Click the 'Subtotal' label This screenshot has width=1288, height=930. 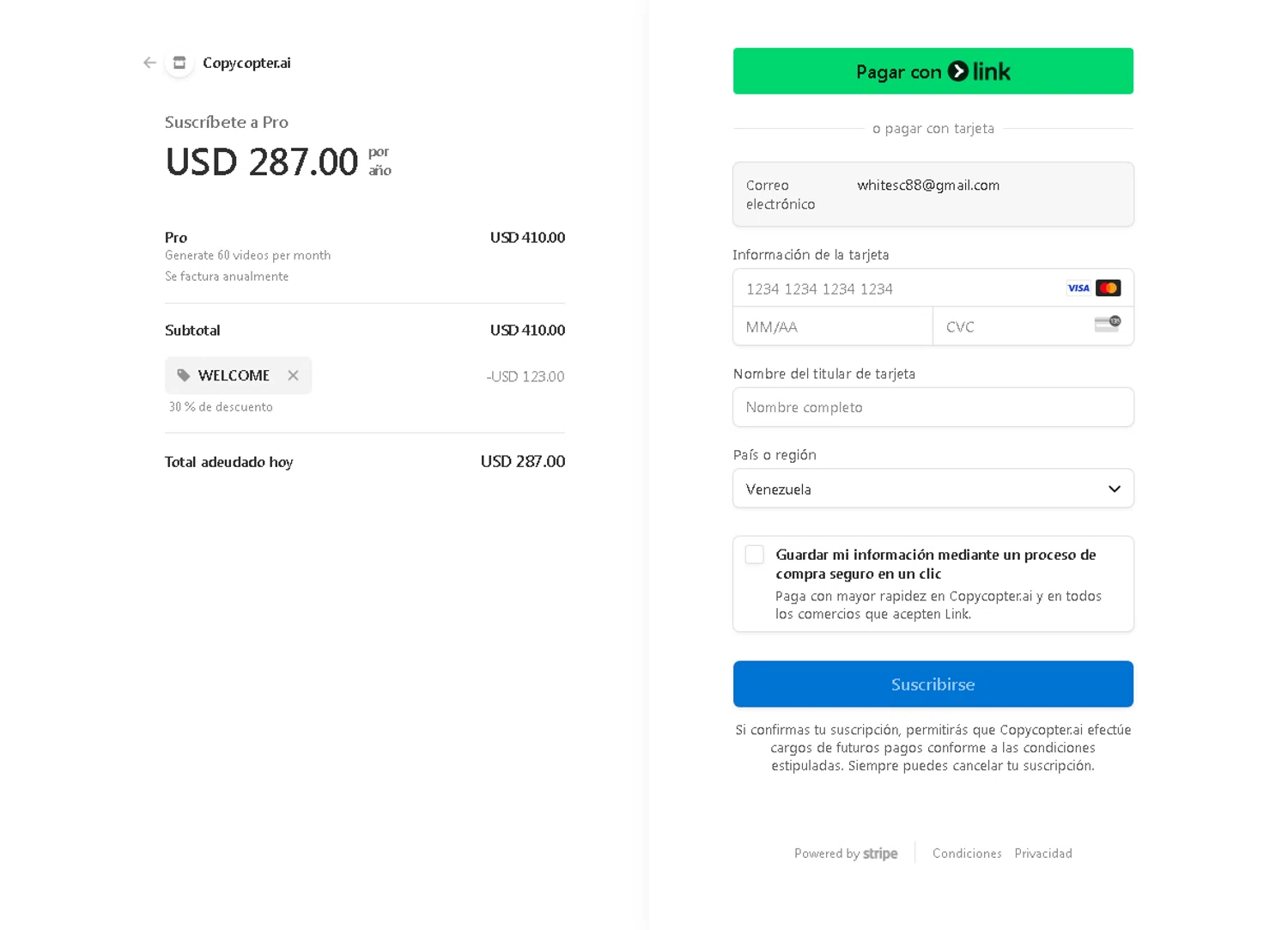[x=192, y=330]
